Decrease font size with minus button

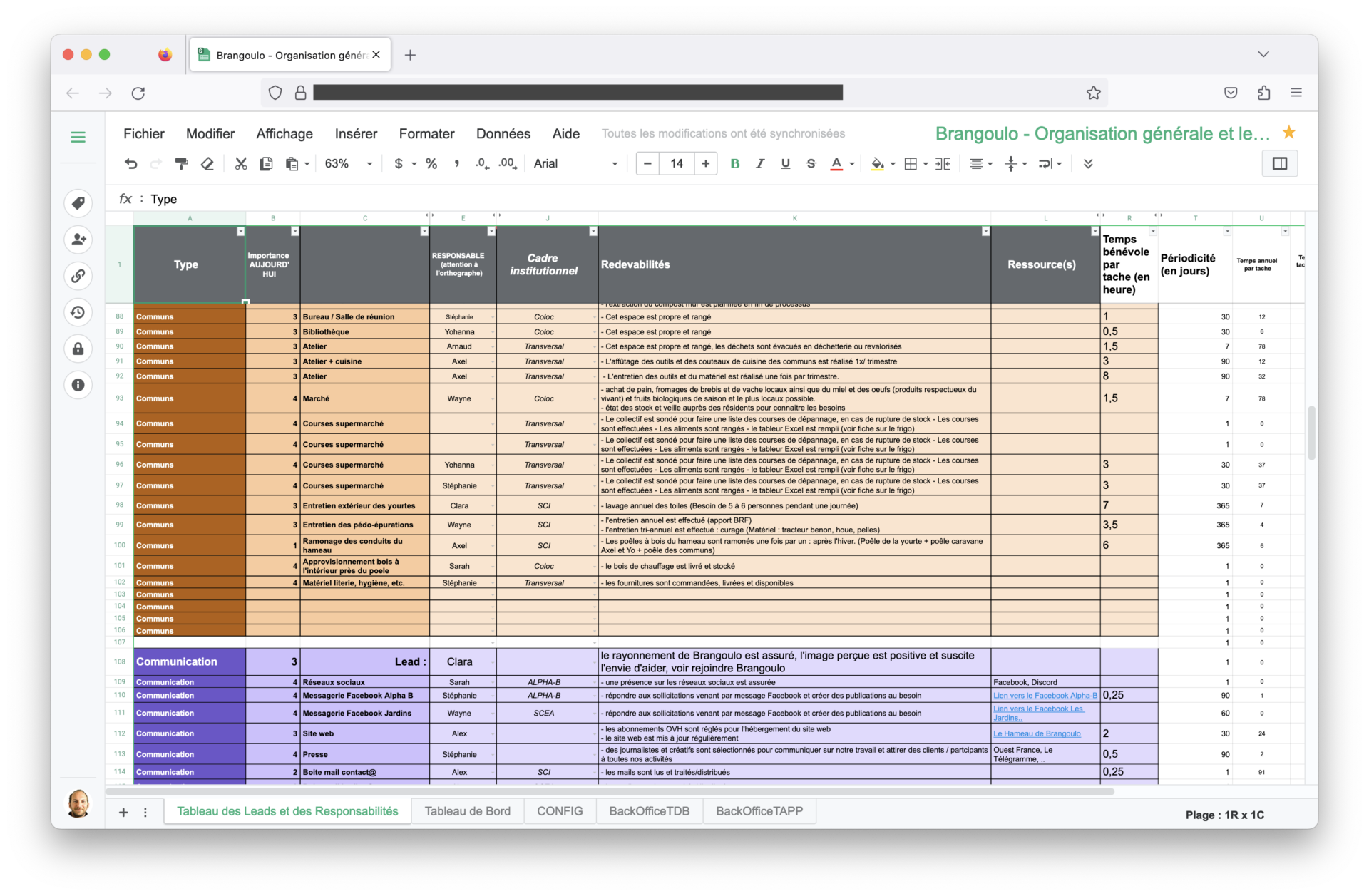647,163
